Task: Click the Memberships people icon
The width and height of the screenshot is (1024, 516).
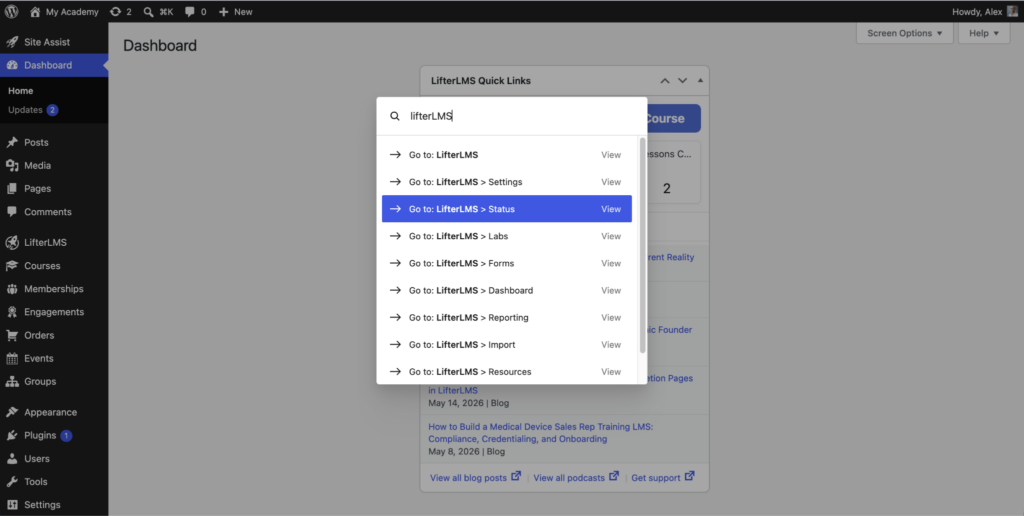Action: point(12,289)
